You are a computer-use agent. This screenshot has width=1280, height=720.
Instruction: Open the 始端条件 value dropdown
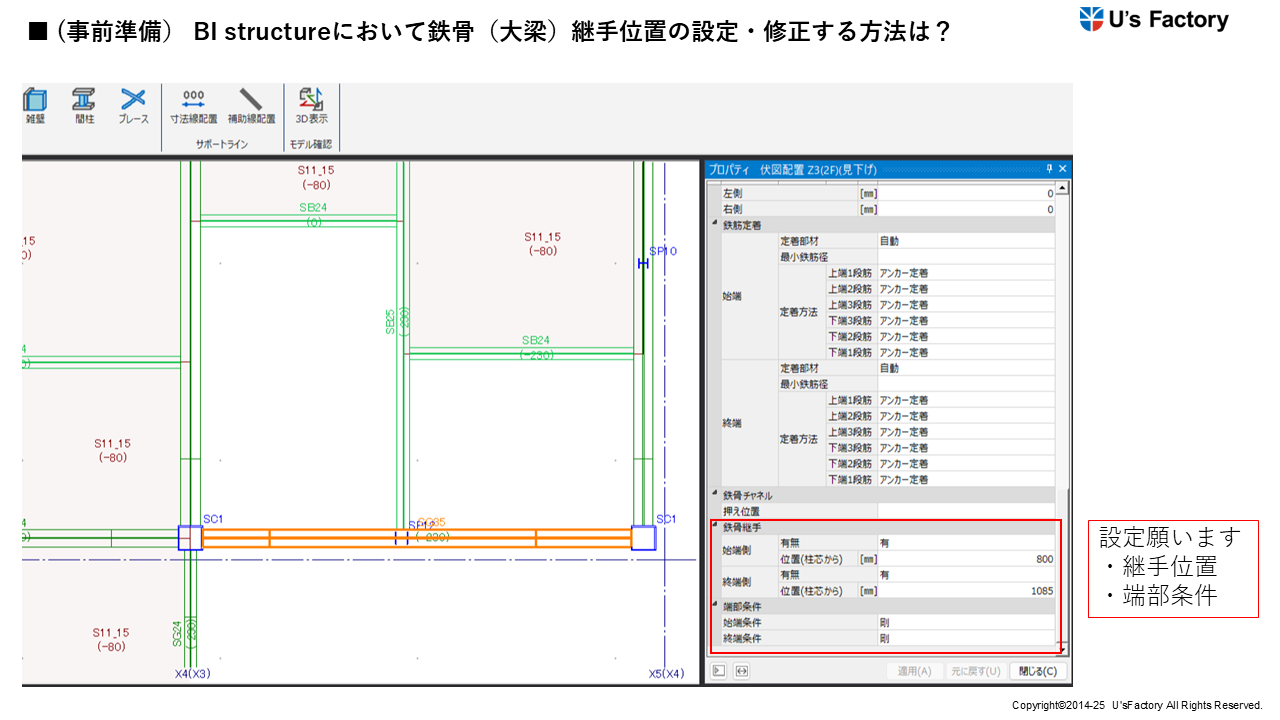point(965,622)
